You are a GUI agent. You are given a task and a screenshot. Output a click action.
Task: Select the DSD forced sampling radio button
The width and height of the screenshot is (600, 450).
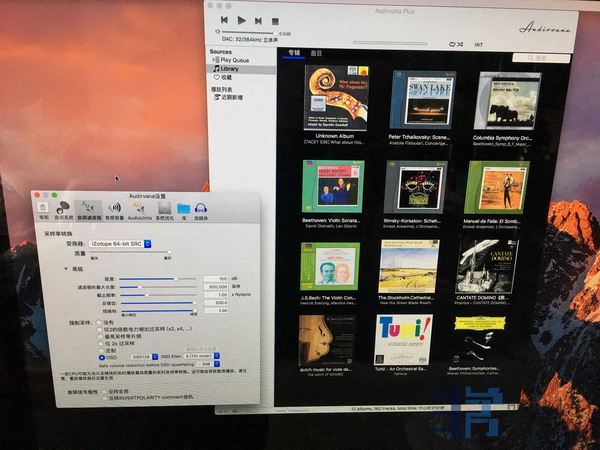101,355
